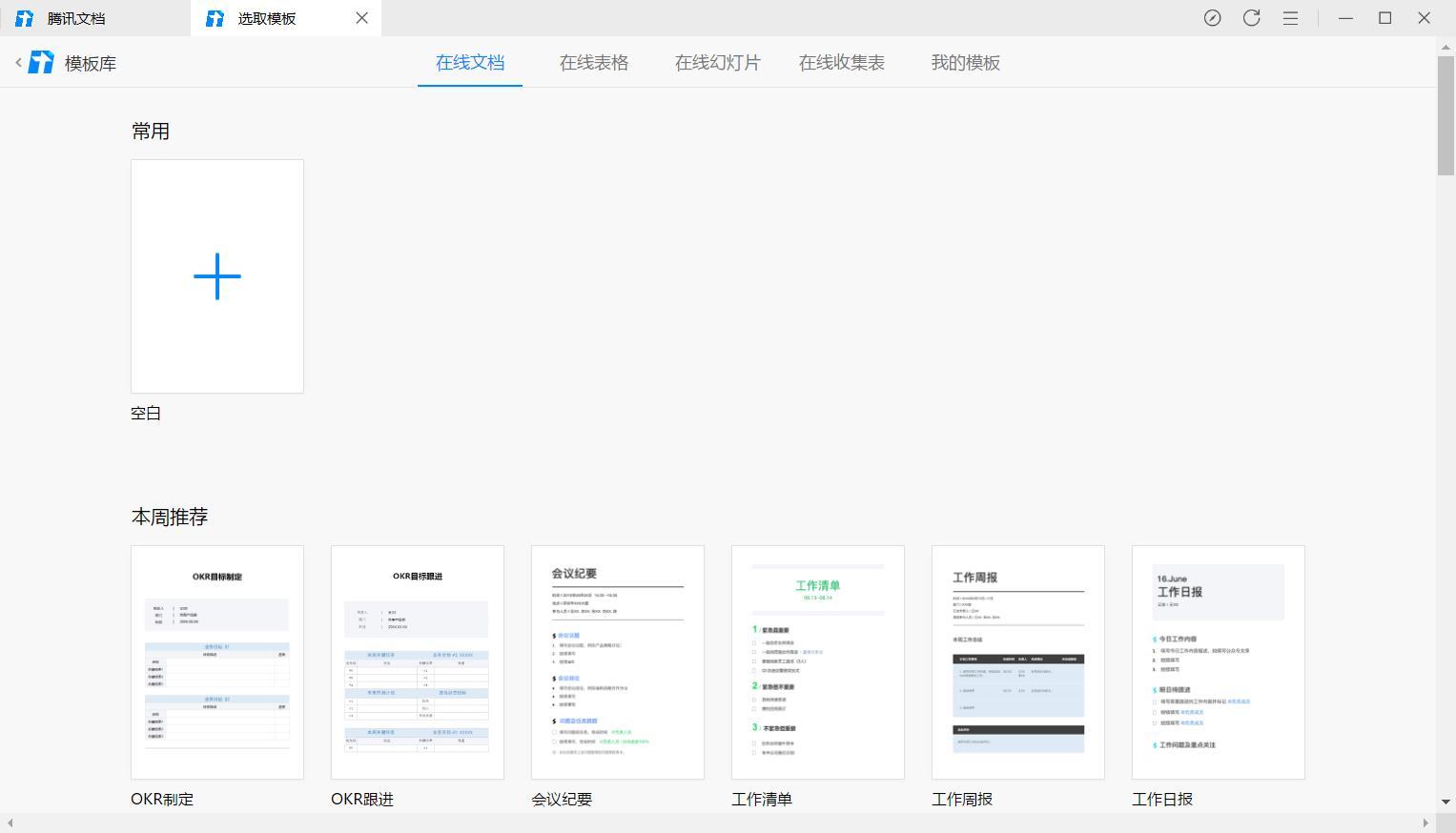Go back using the arrow beside 模板库
The height and width of the screenshot is (833, 1456).
click(x=18, y=62)
